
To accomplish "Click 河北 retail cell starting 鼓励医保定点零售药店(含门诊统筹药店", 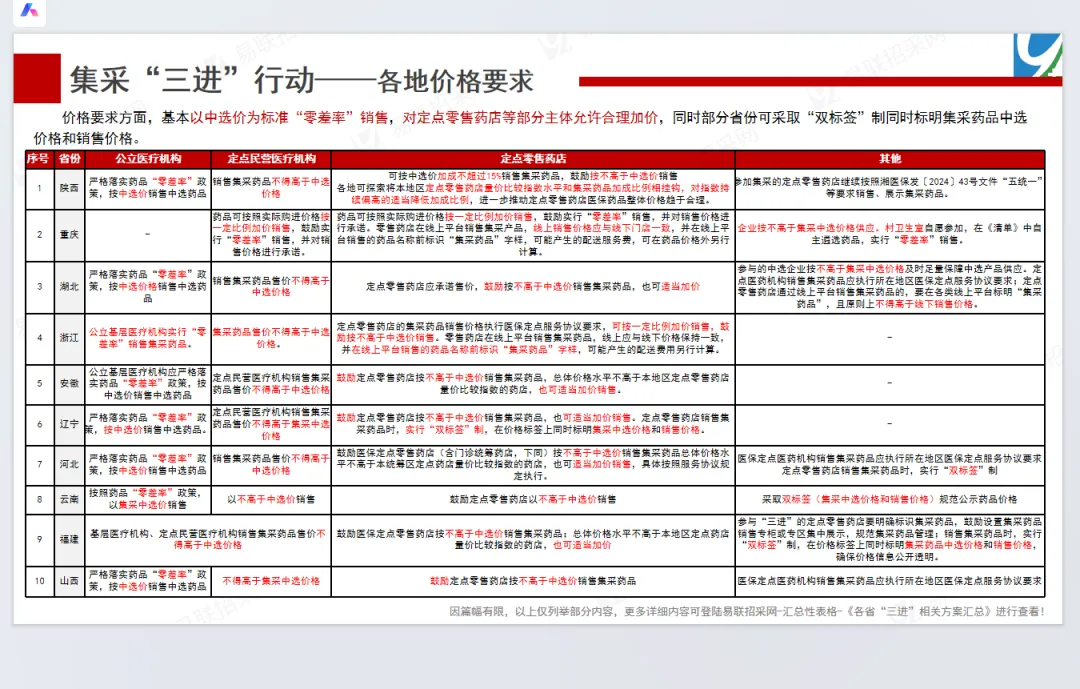I will pyautogui.click(x=533, y=464).
